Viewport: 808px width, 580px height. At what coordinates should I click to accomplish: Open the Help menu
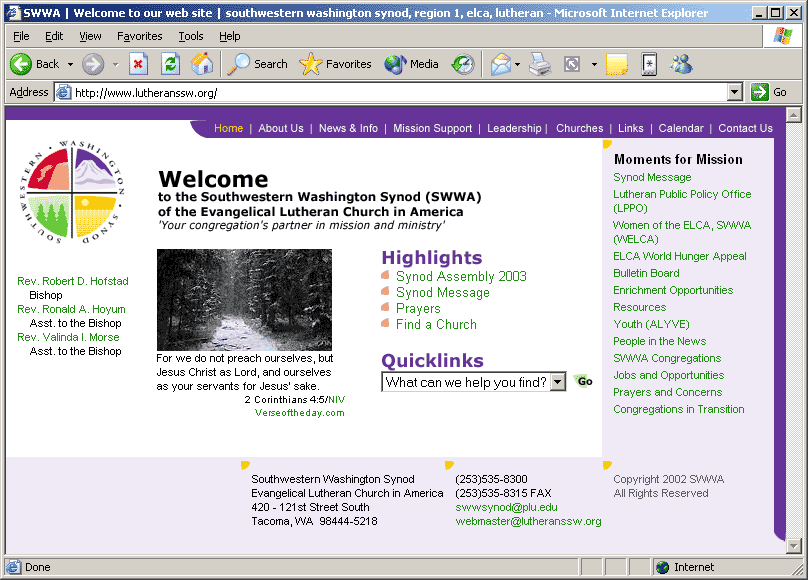pyautogui.click(x=230, y=36)
